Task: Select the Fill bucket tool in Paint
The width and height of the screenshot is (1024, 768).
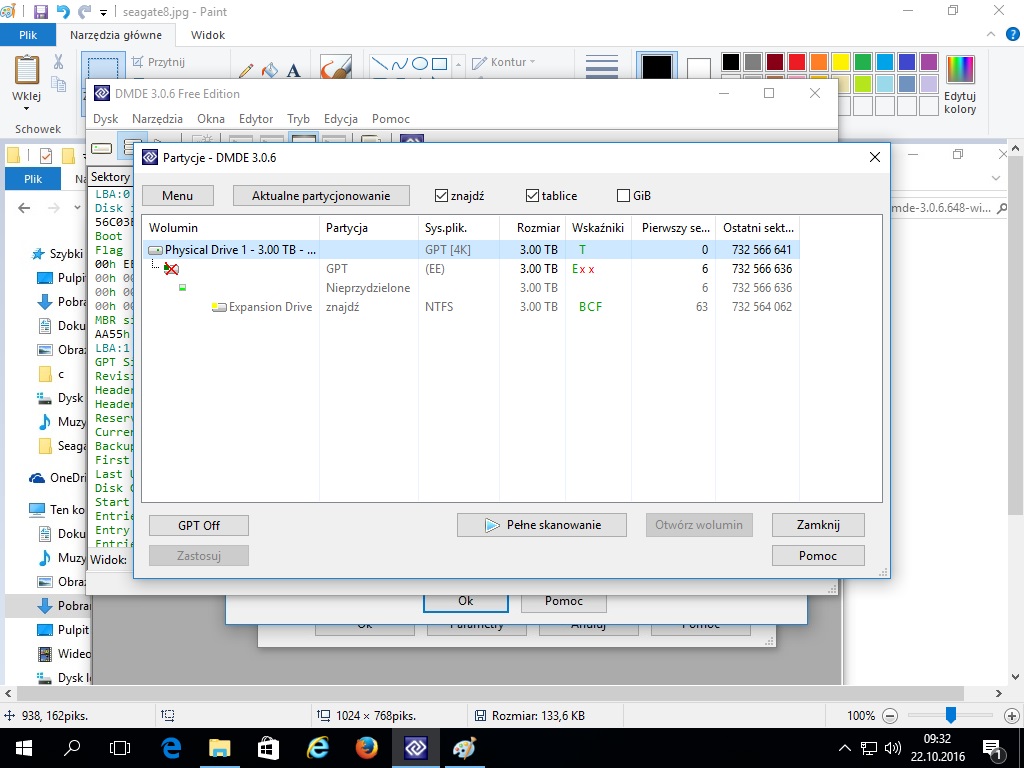Action: (270, 71)
